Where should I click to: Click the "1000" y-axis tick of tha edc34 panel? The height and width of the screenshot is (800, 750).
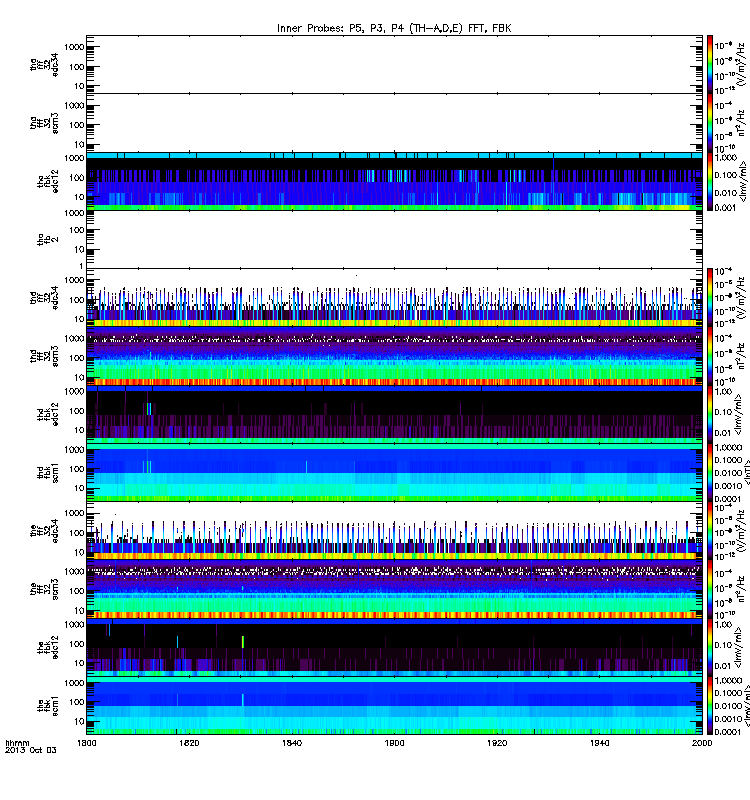click(x=74, y=47)
